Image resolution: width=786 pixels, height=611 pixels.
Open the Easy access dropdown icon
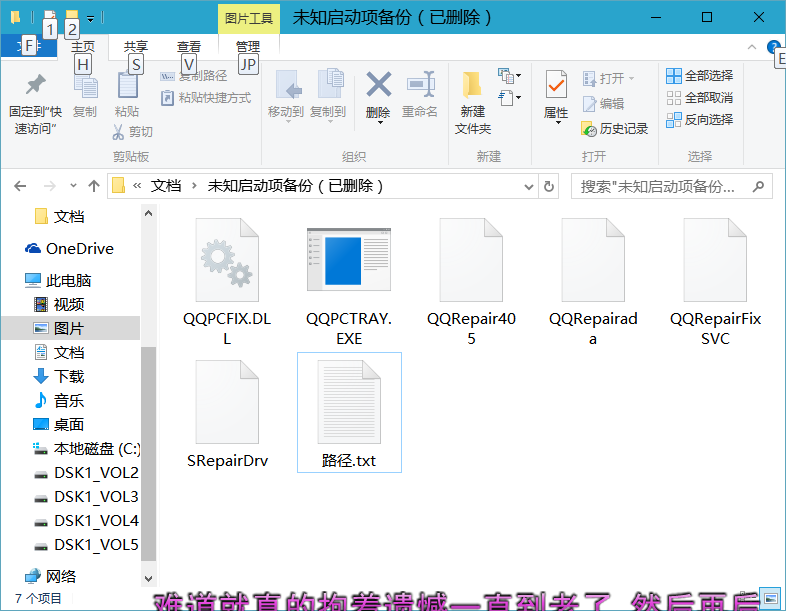coord(509,98)
